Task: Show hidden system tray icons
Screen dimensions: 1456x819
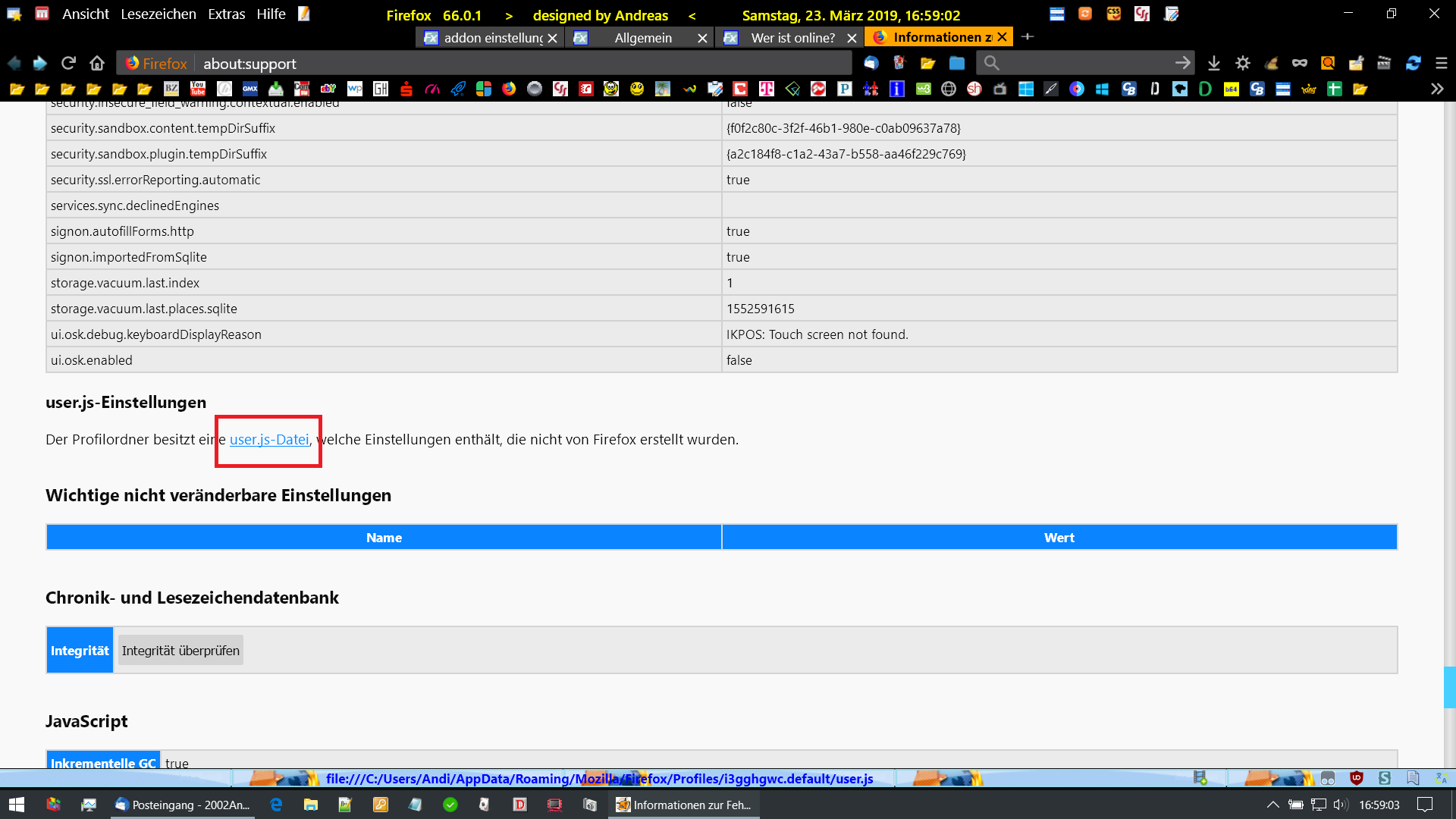Action: pos(1272,805)
